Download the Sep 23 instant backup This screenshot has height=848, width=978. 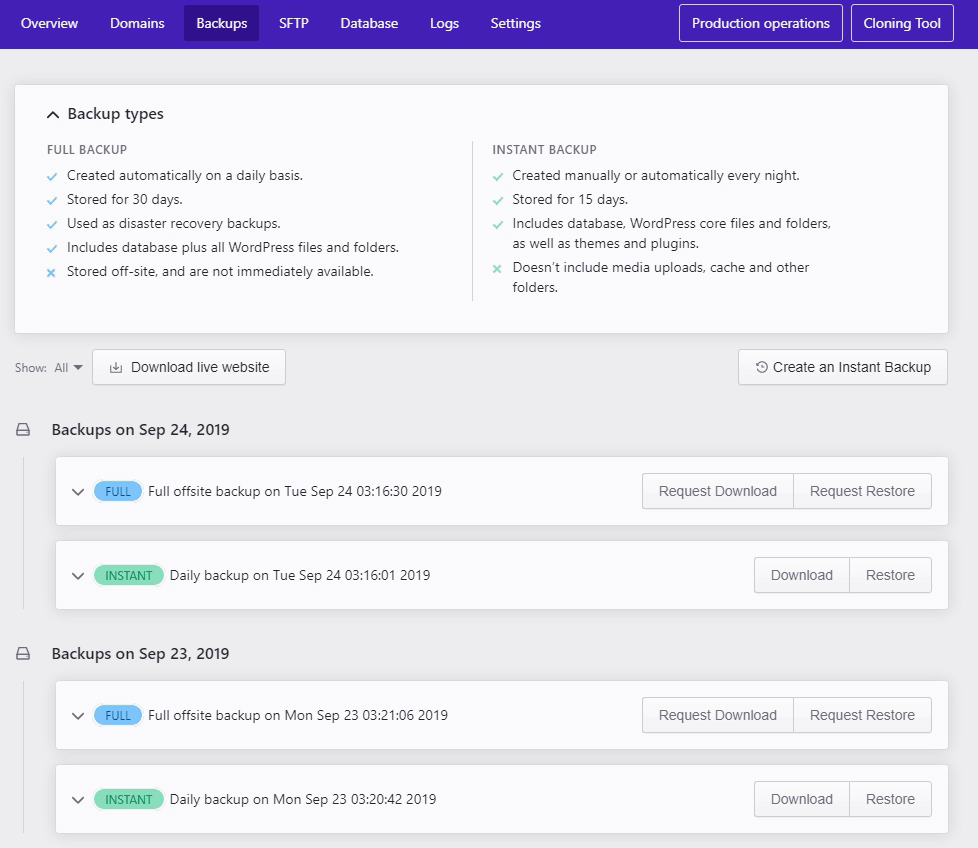click(x=801, y=799)
